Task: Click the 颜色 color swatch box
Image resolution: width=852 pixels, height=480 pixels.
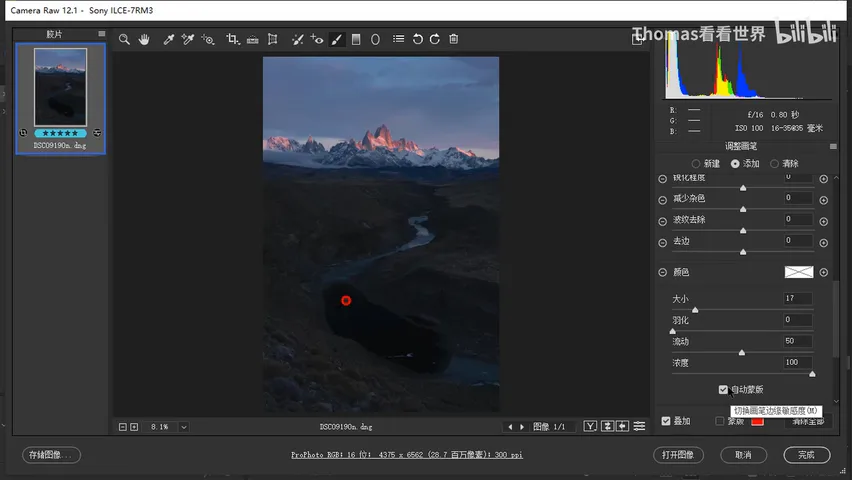Action: coord(799,272)
